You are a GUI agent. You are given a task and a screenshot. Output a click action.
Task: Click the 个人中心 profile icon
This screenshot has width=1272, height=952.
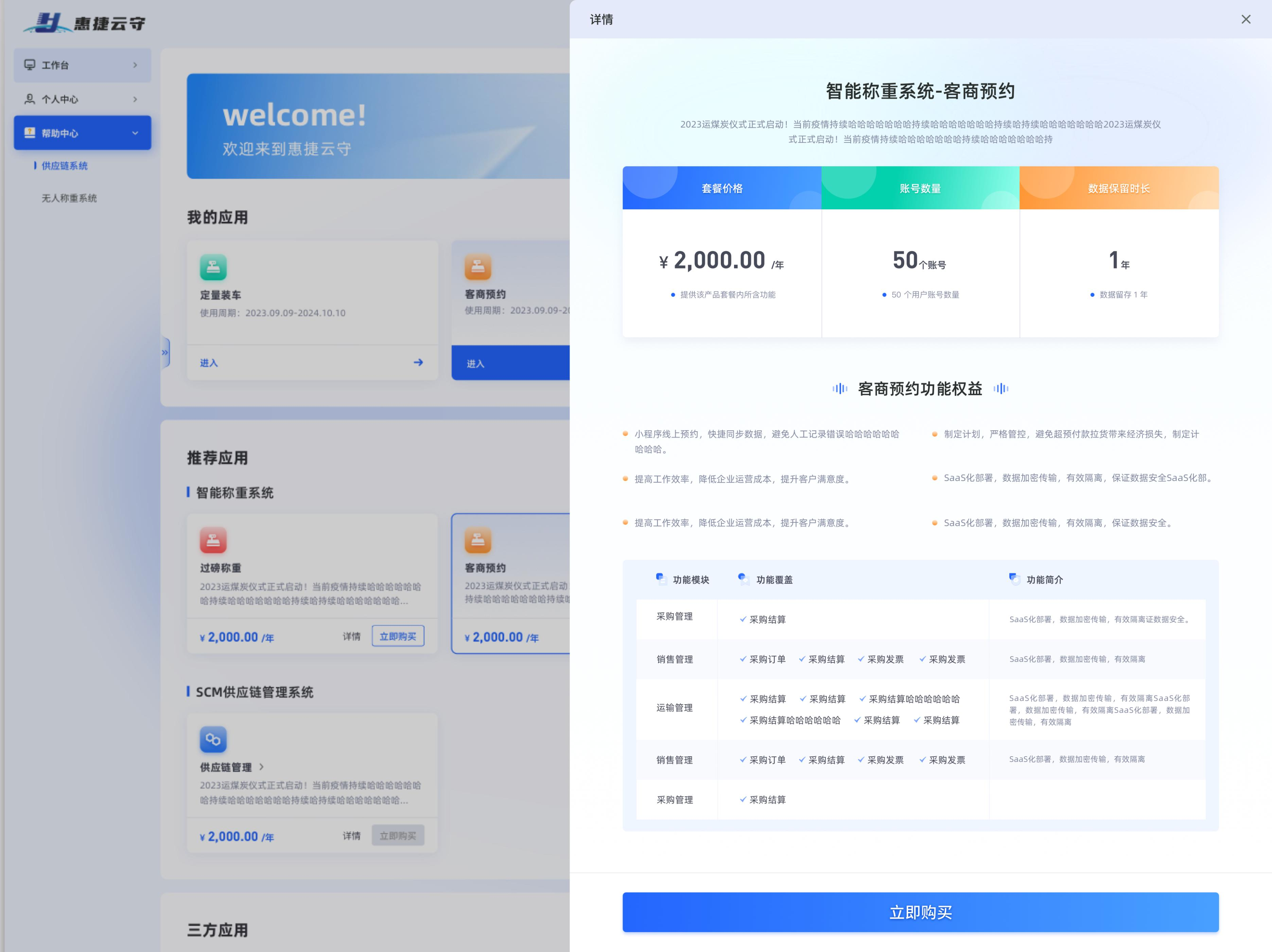coord(31,99)
